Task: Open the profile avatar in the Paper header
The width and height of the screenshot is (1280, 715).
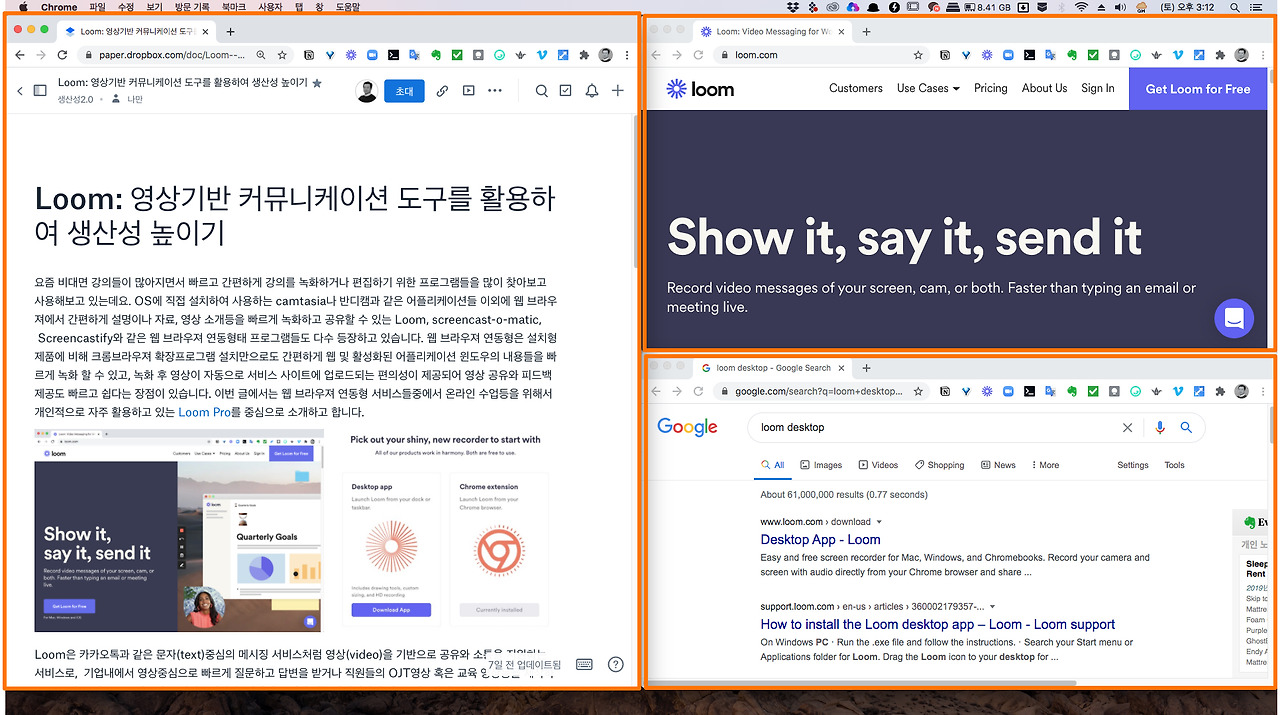Action: coord(366,91)
